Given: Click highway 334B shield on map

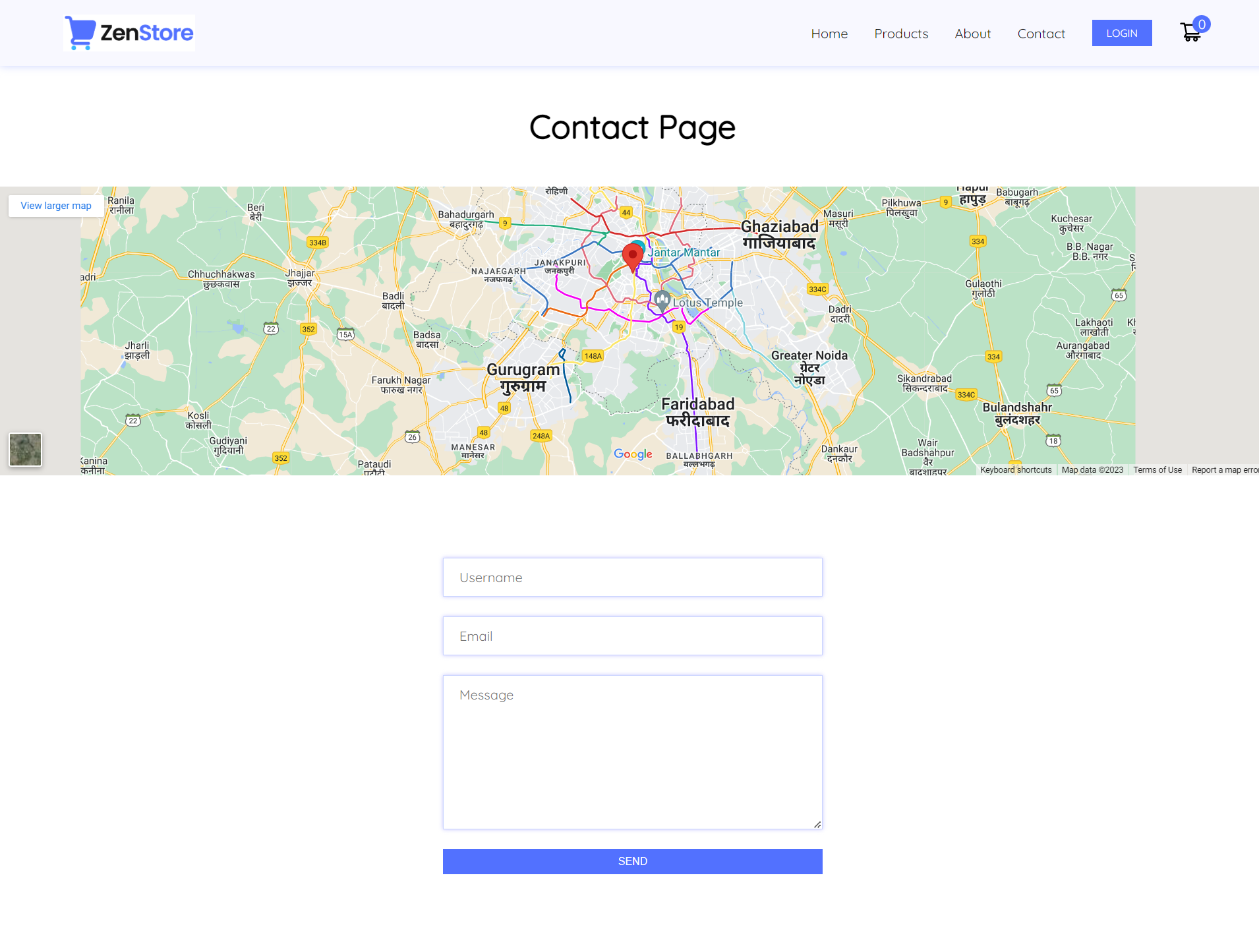Looking at the screenshot, I should click(318, 243).
